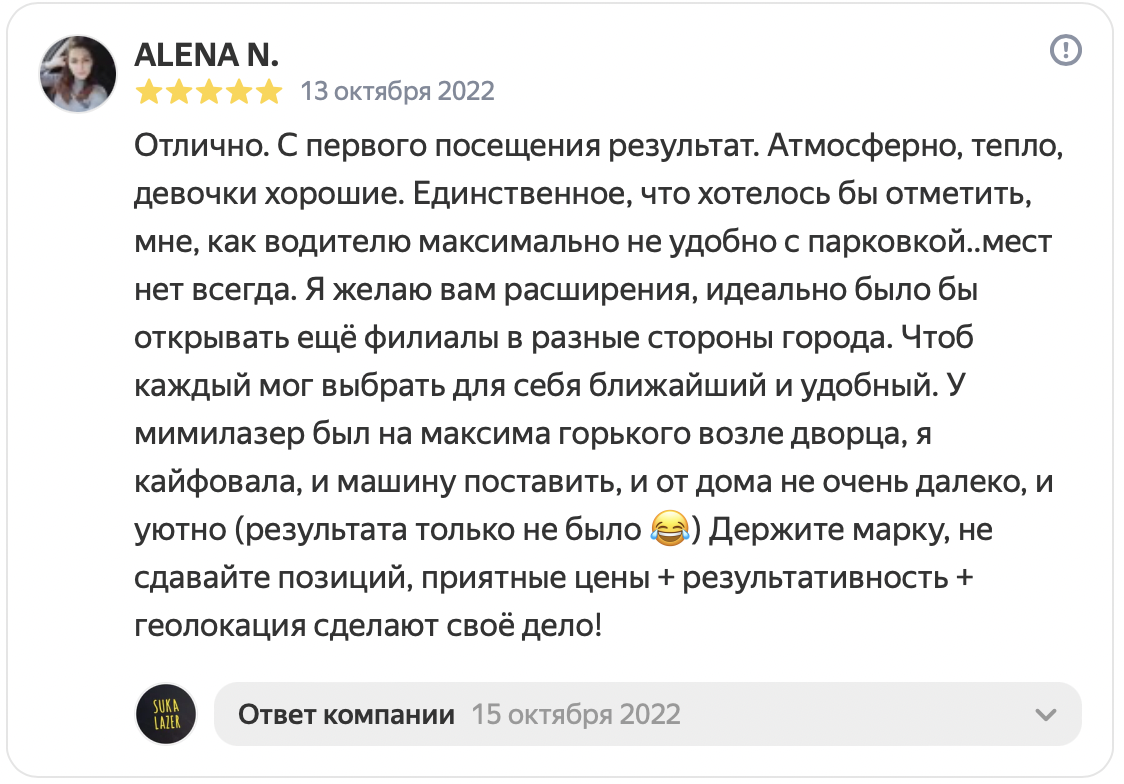
Task: Click the laughing-crying emoji in the review
Action: coord(669,529)
